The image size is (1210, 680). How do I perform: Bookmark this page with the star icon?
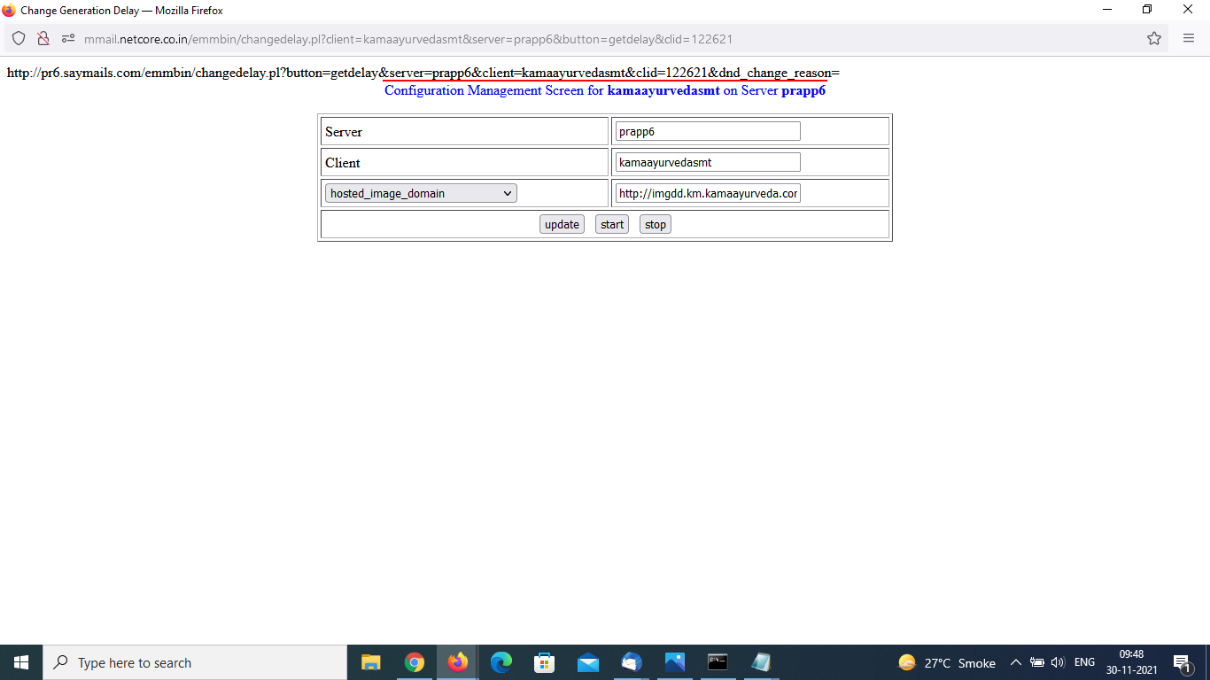pos(1154,38)
